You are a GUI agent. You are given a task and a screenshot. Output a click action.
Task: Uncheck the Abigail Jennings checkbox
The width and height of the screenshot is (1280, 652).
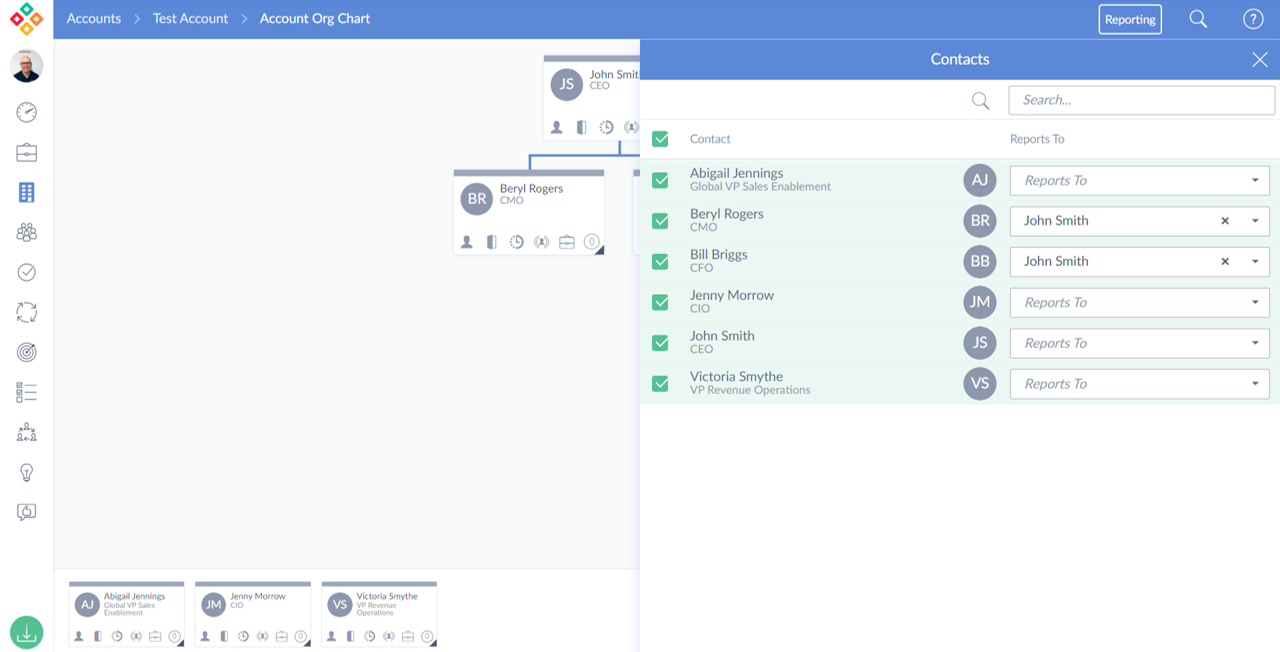660,180
